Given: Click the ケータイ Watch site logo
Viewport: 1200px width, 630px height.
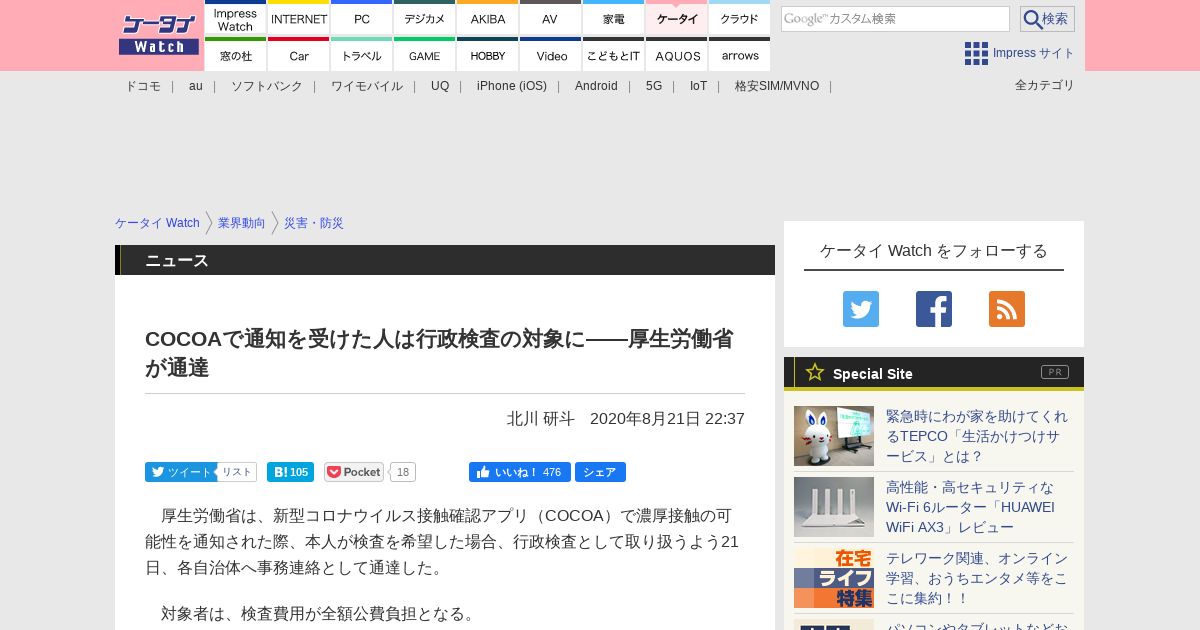Looking at the screenshot, I should click(159, 34).
